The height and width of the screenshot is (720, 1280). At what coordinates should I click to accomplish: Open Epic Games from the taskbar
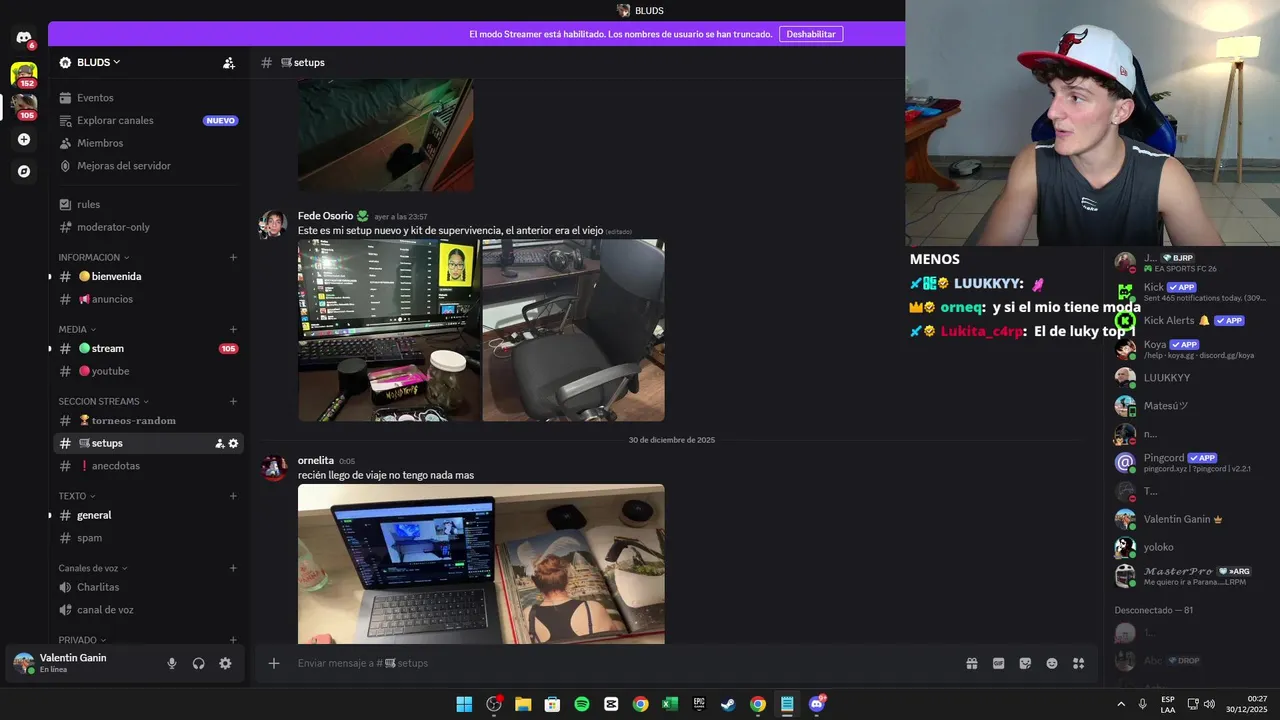(699, 704)
